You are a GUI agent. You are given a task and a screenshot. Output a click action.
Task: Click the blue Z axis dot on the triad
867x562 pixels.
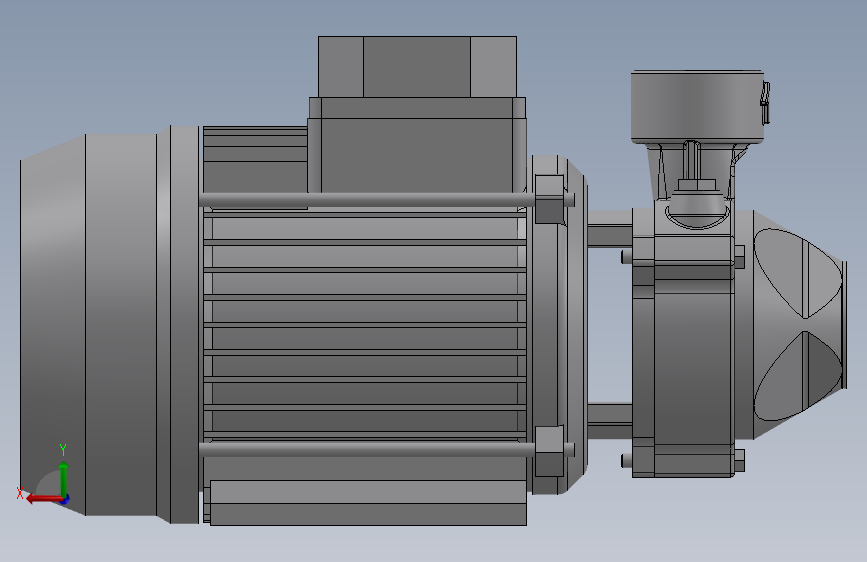click(x=65, y=500)
